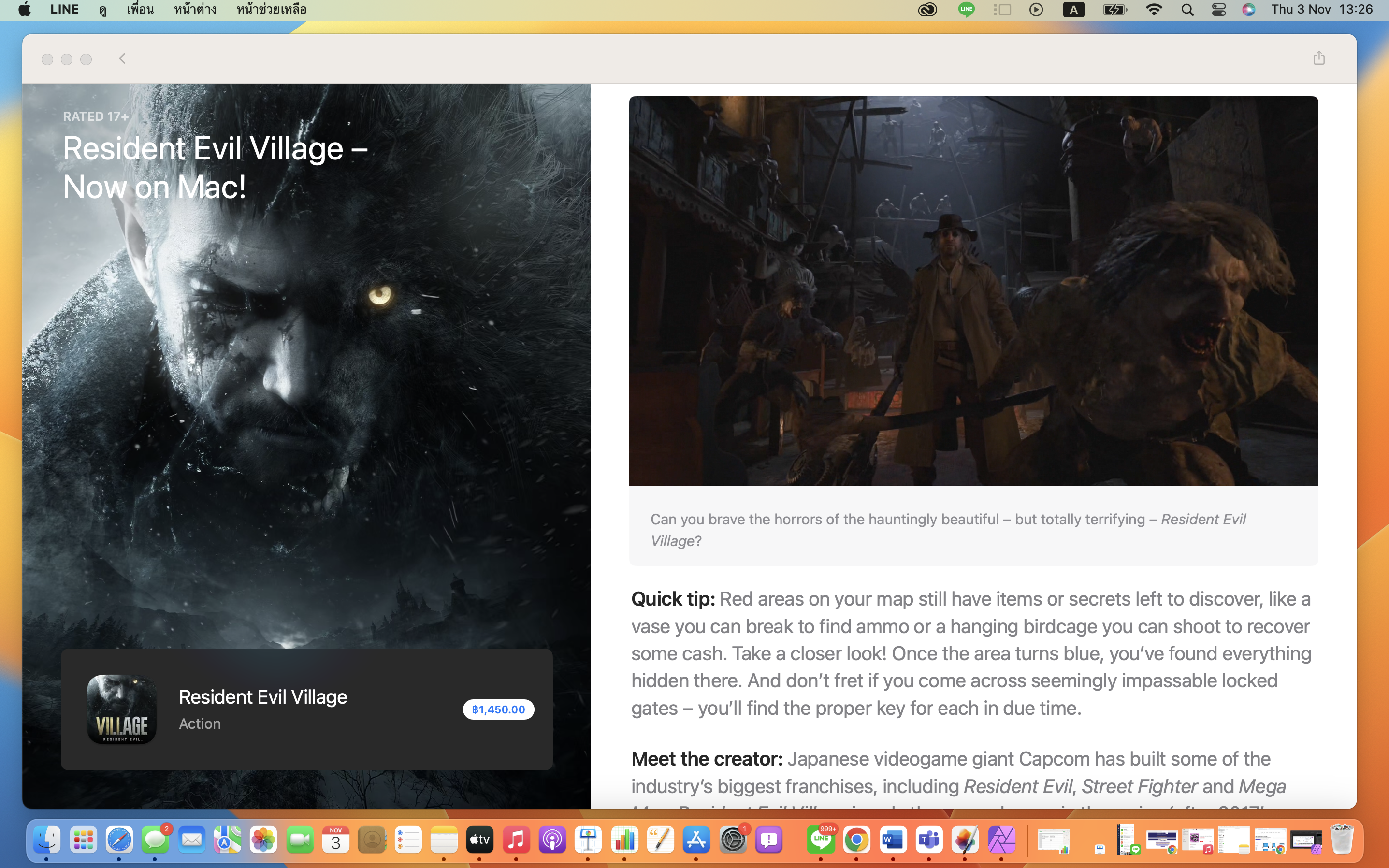1389x868 pixels.
Task: Click the back chevron in the toolbar
Action: click(x=122, y=58)
